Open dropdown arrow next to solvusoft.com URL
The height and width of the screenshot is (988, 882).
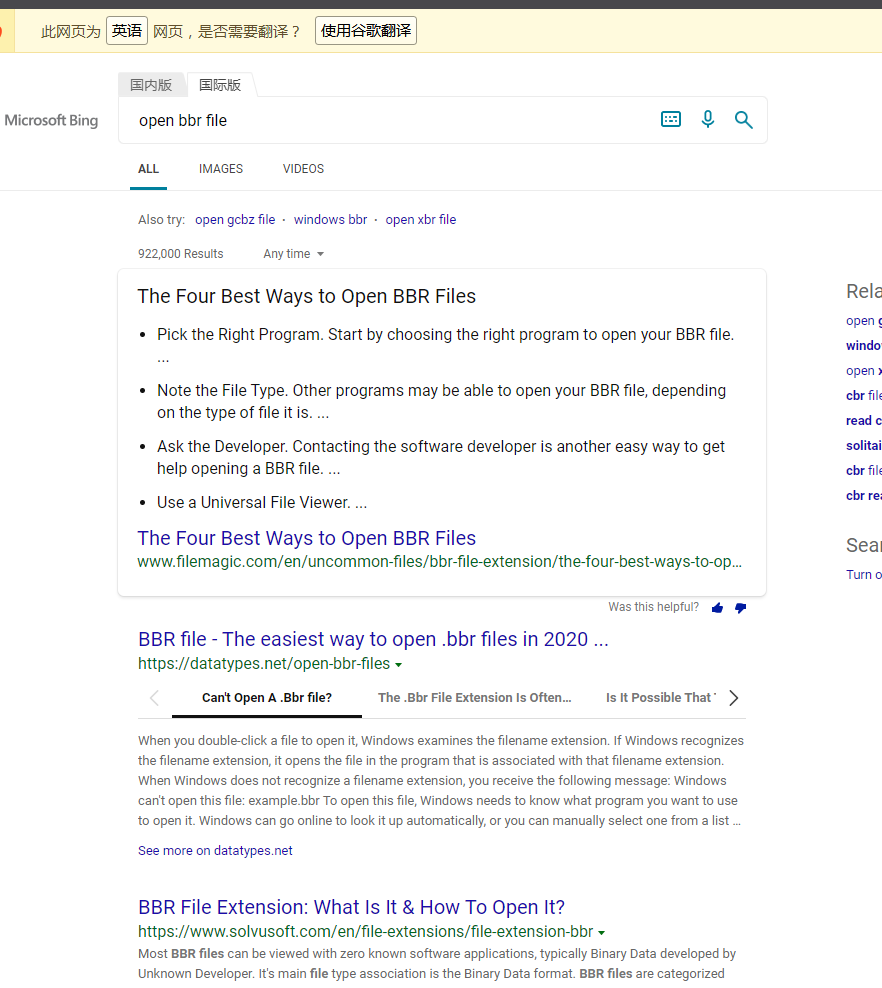602,933
